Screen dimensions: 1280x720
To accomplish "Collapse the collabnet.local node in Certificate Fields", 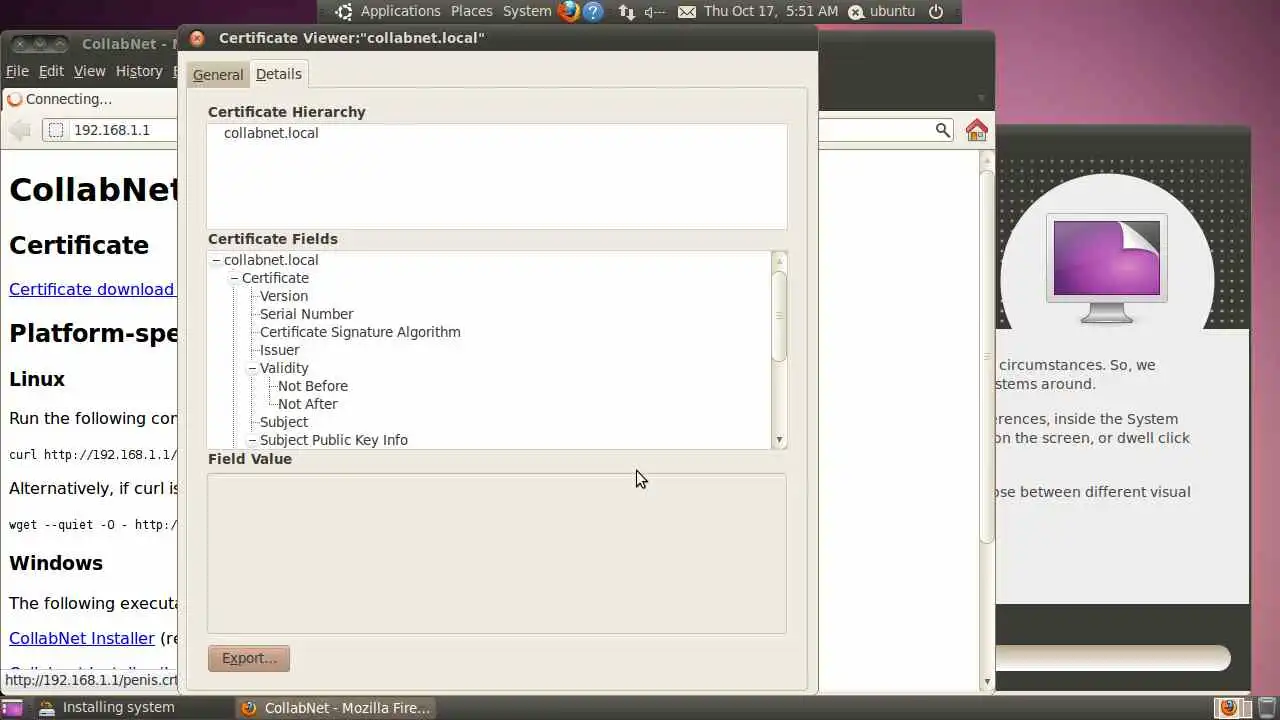I will tap(216, 260).
